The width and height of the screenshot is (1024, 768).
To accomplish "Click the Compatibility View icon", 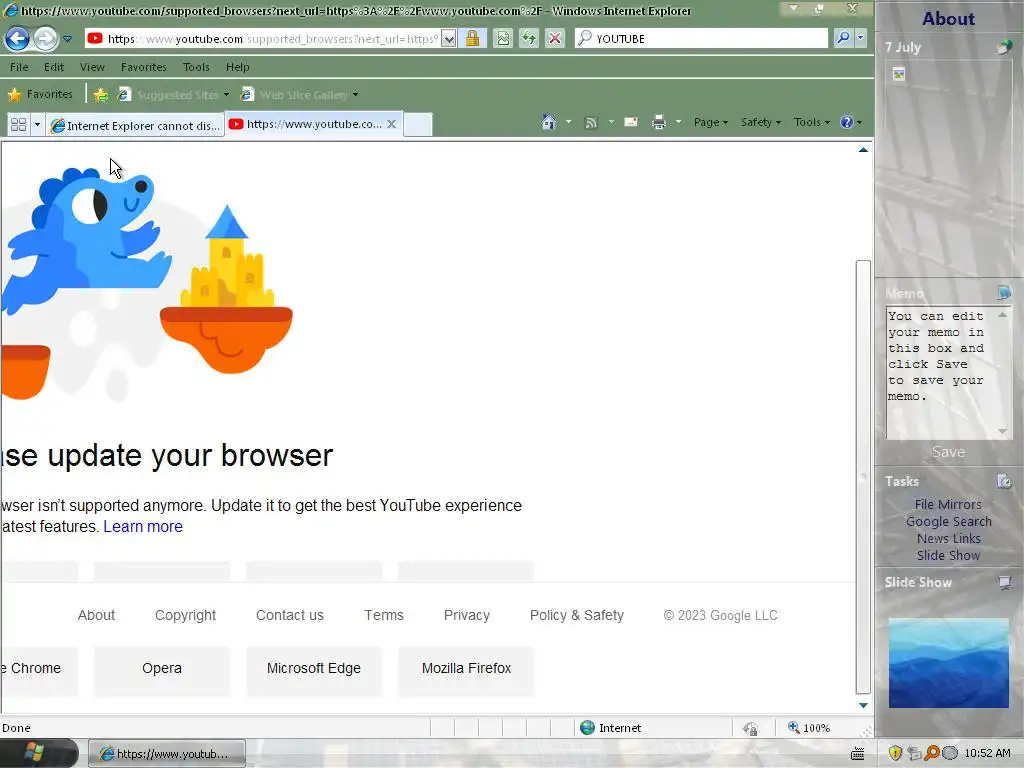I will click(503, 39).
